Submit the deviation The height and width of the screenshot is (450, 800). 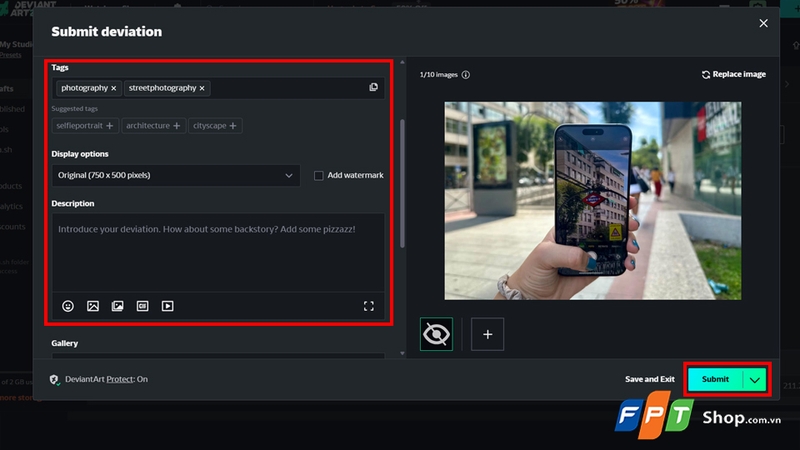point(715,380)
